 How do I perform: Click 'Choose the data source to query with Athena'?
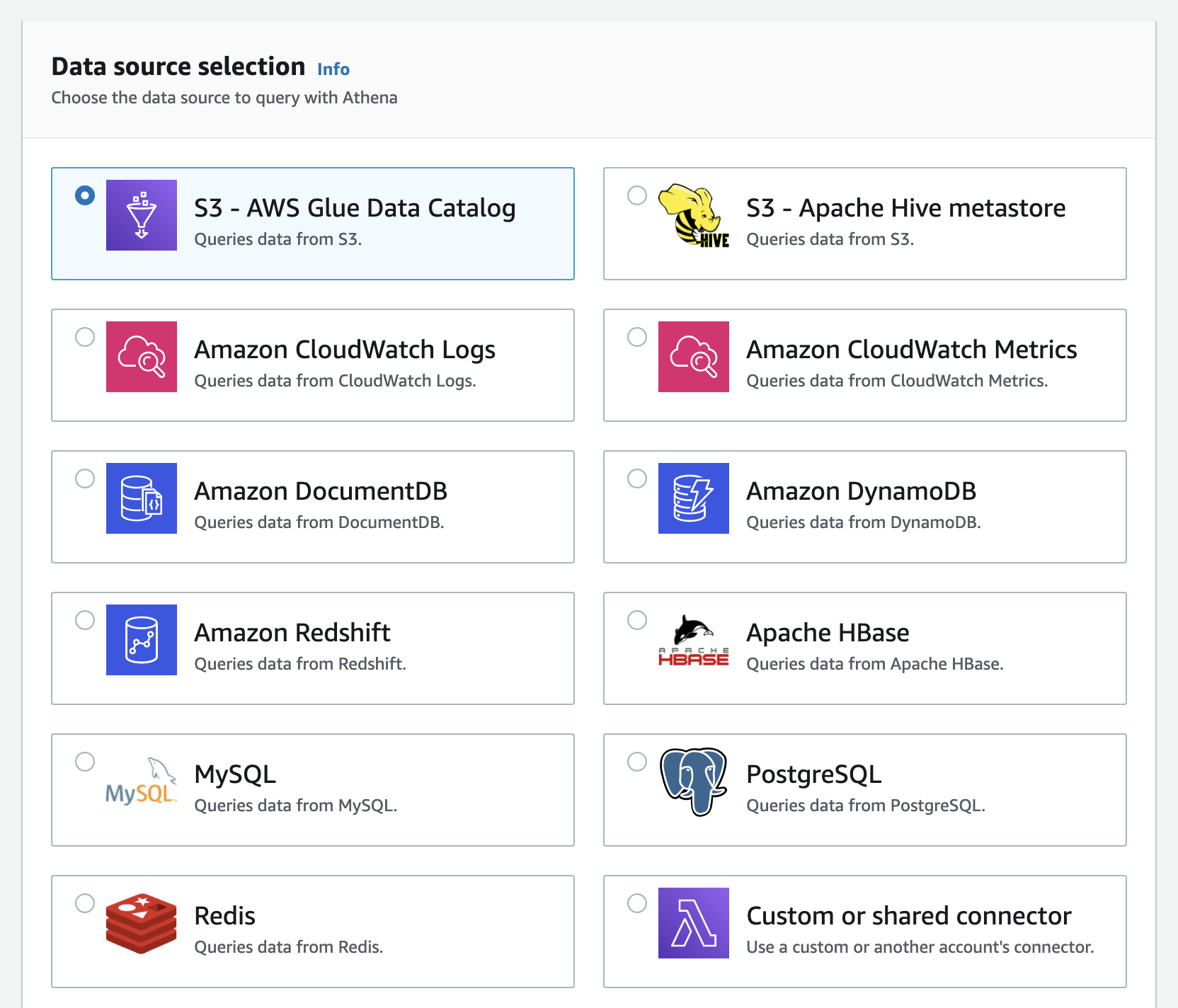[224, 98]
